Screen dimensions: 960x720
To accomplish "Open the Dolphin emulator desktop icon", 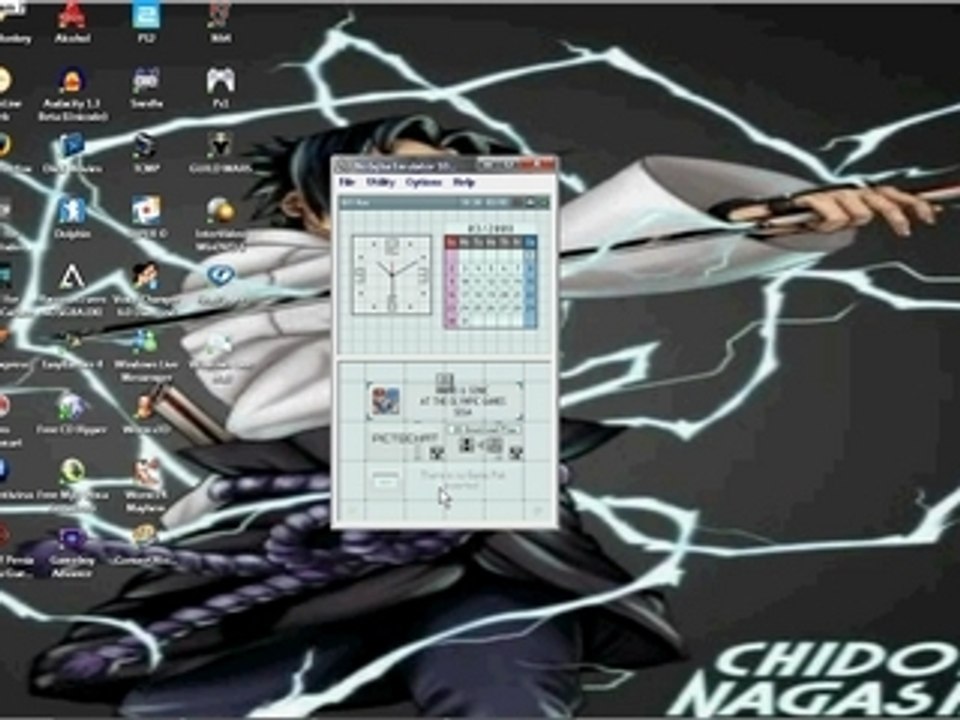I will pos(72,219).
